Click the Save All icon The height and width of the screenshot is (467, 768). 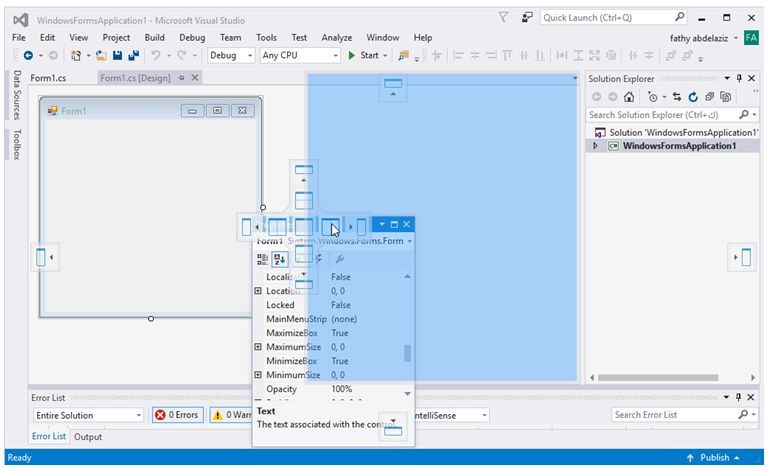point(133,55)
